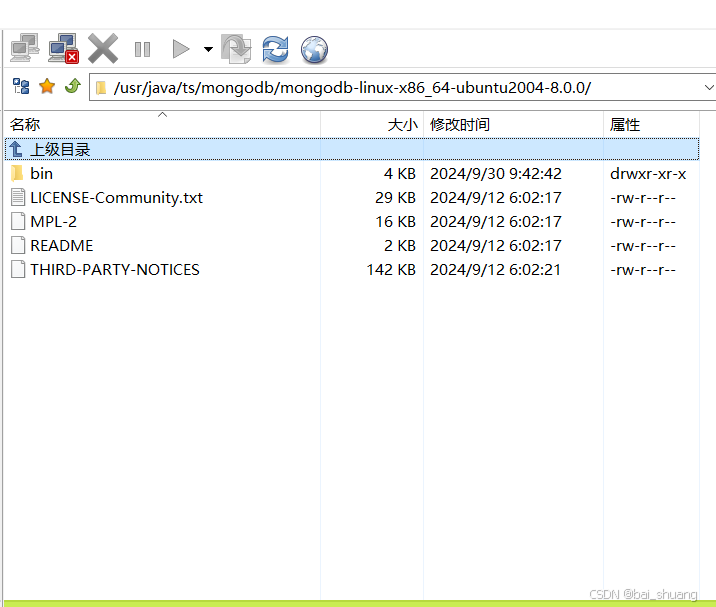
Task: Click the transfer mode documents icon
Action: (x=236, y=48)
